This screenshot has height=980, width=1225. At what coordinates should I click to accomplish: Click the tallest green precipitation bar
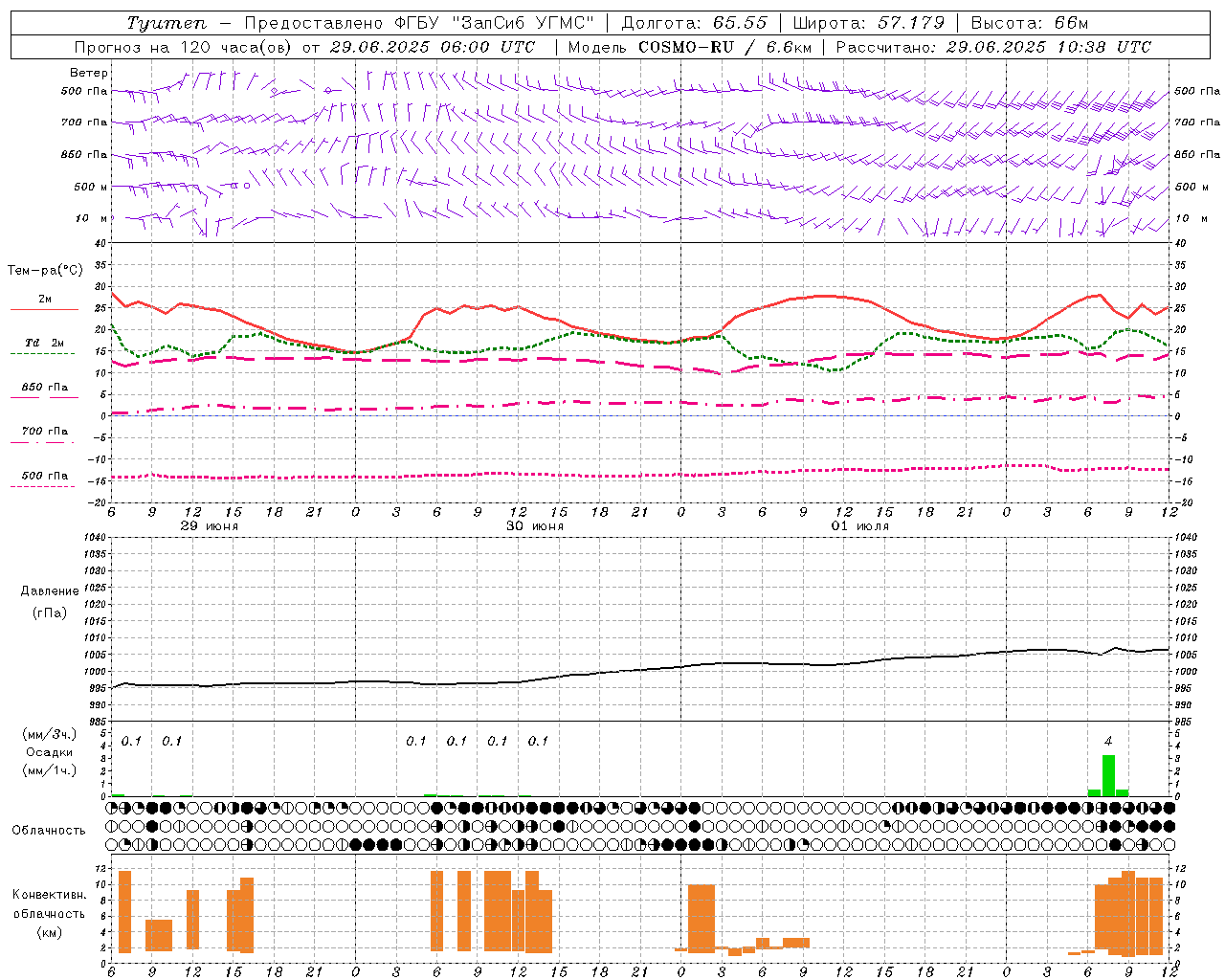(x=1108, y=776)
